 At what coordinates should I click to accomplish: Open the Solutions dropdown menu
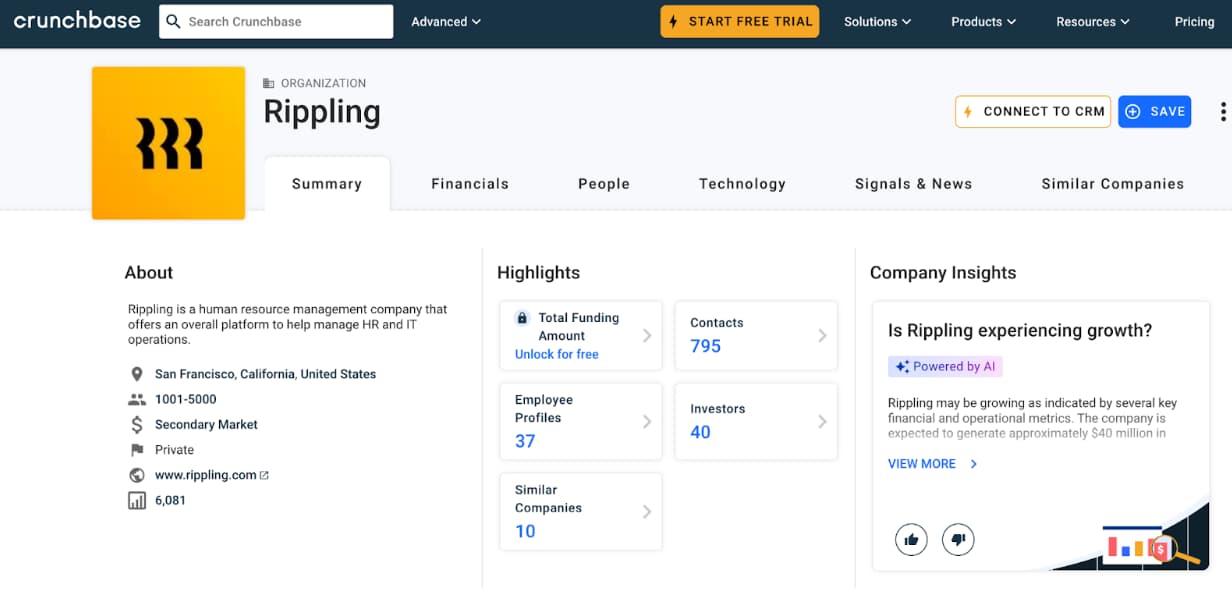(877, 21)
